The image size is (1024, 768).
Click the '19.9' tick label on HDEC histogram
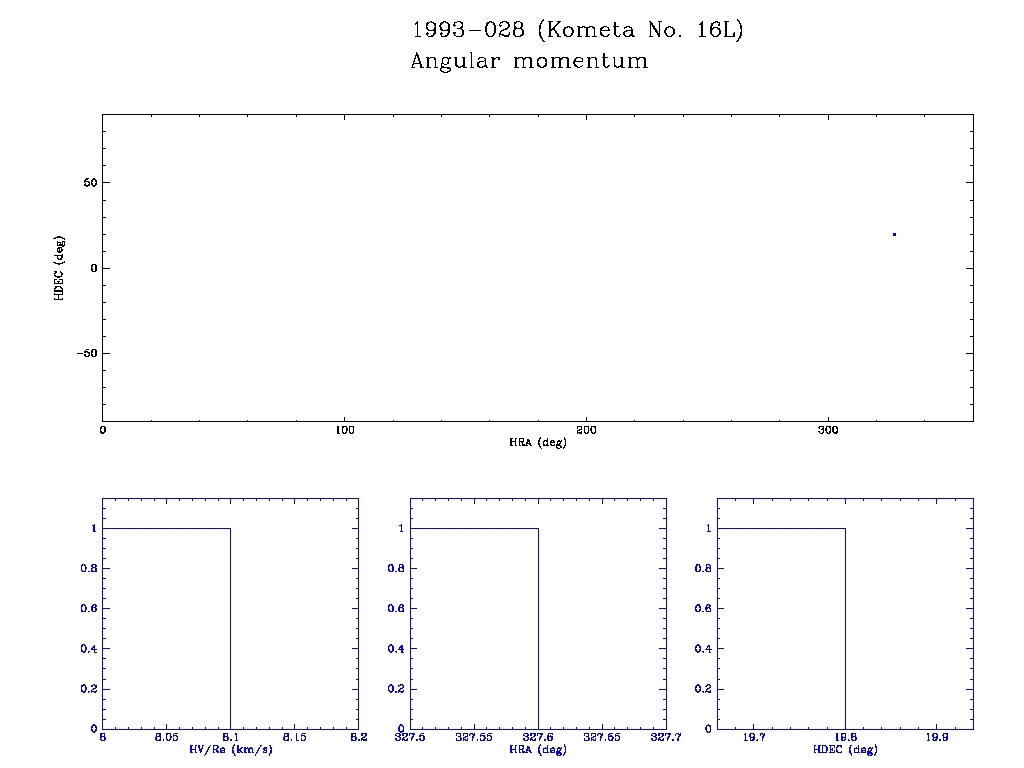coord(936,738)
